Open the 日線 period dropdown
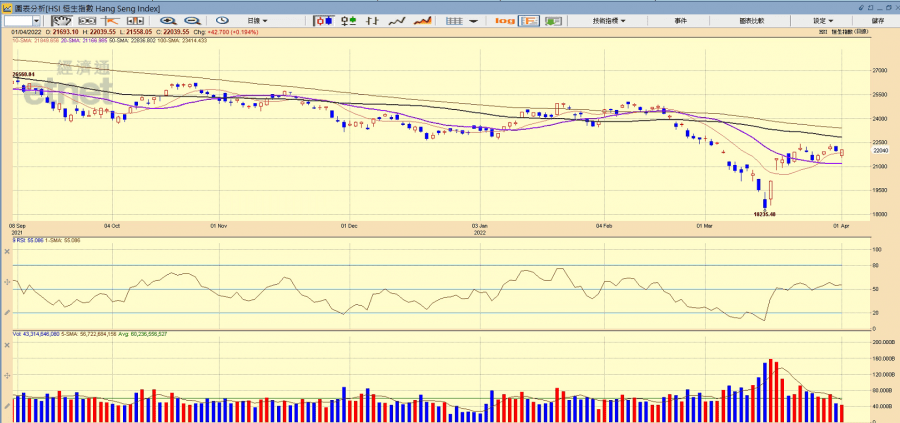 pyautogui.click(x=258, y=20)
